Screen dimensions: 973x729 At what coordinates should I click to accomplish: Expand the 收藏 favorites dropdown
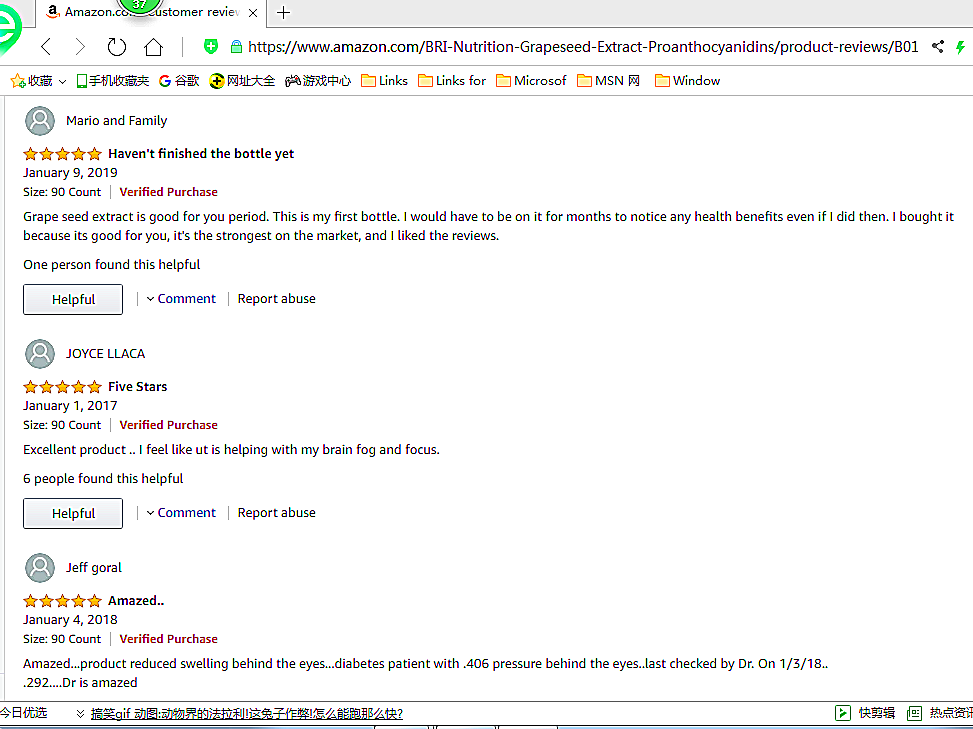(62, 81)
